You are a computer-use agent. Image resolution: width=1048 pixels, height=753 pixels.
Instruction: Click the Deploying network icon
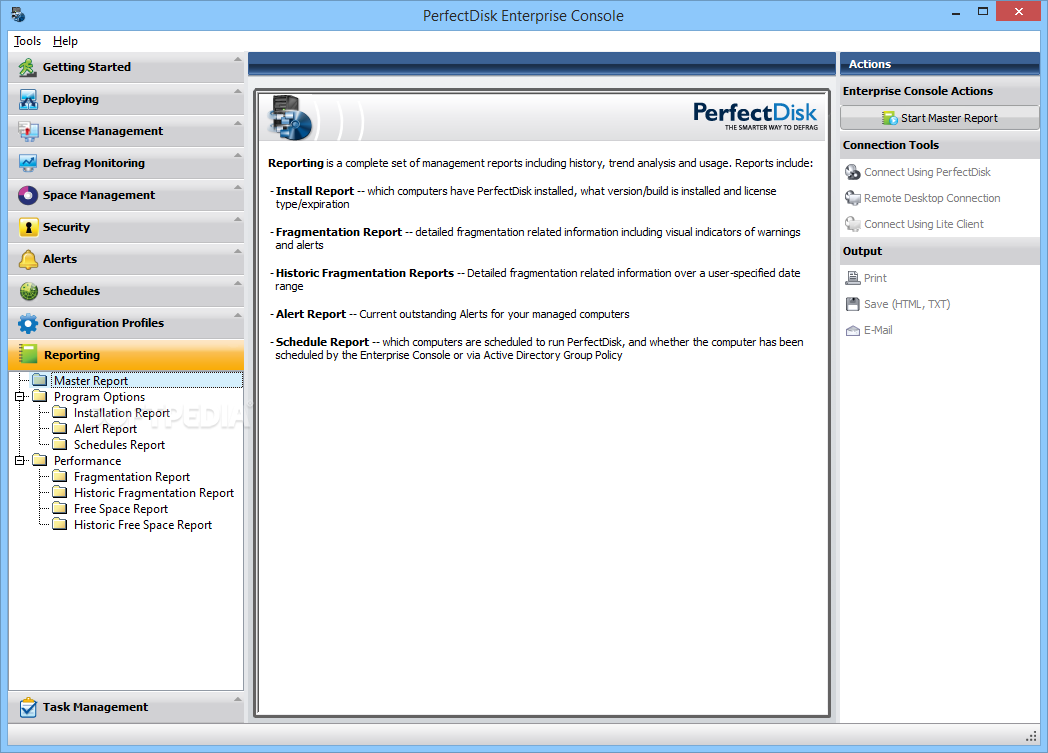[28, 100]
